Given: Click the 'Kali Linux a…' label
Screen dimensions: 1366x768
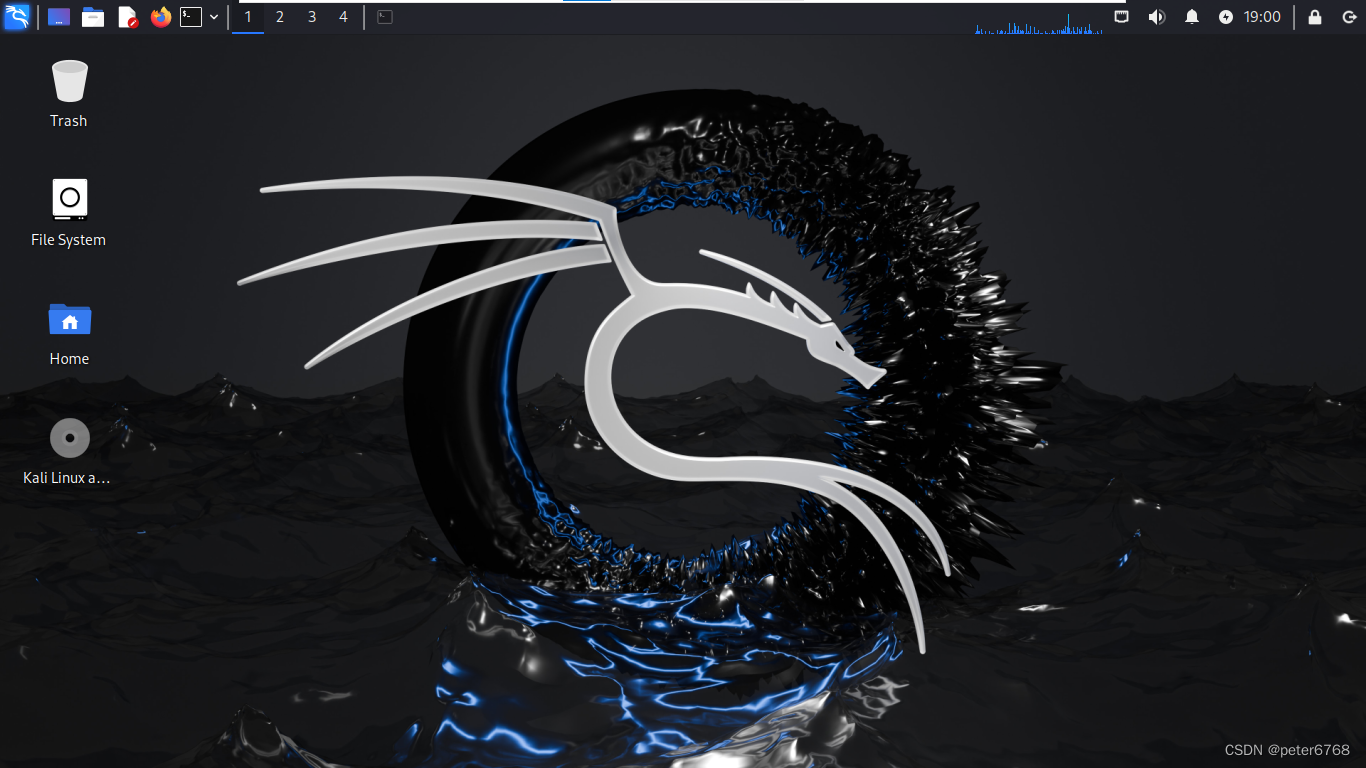Looking at the screenshot, I should [x=67, y=478].
